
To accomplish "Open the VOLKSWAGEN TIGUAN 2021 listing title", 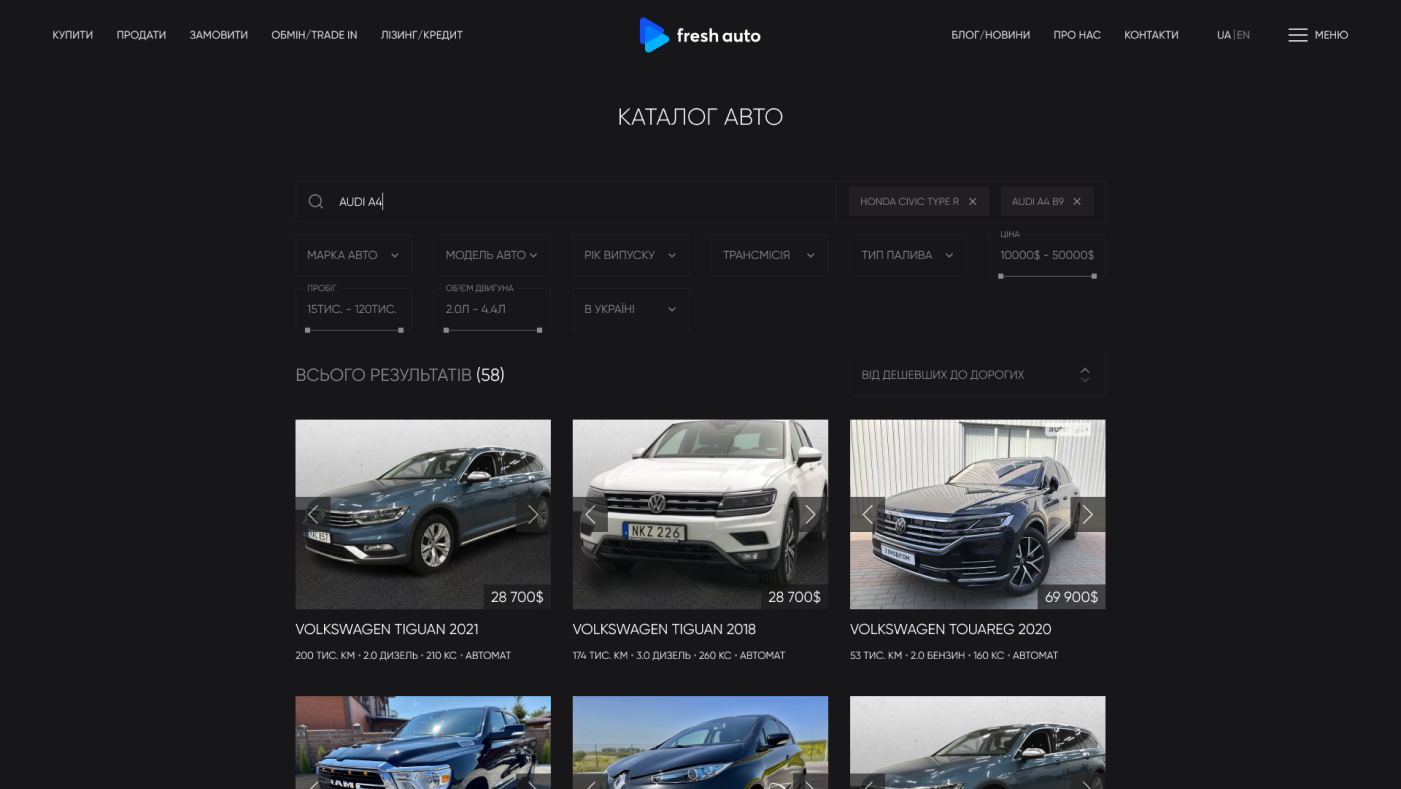I will (387, 629).
